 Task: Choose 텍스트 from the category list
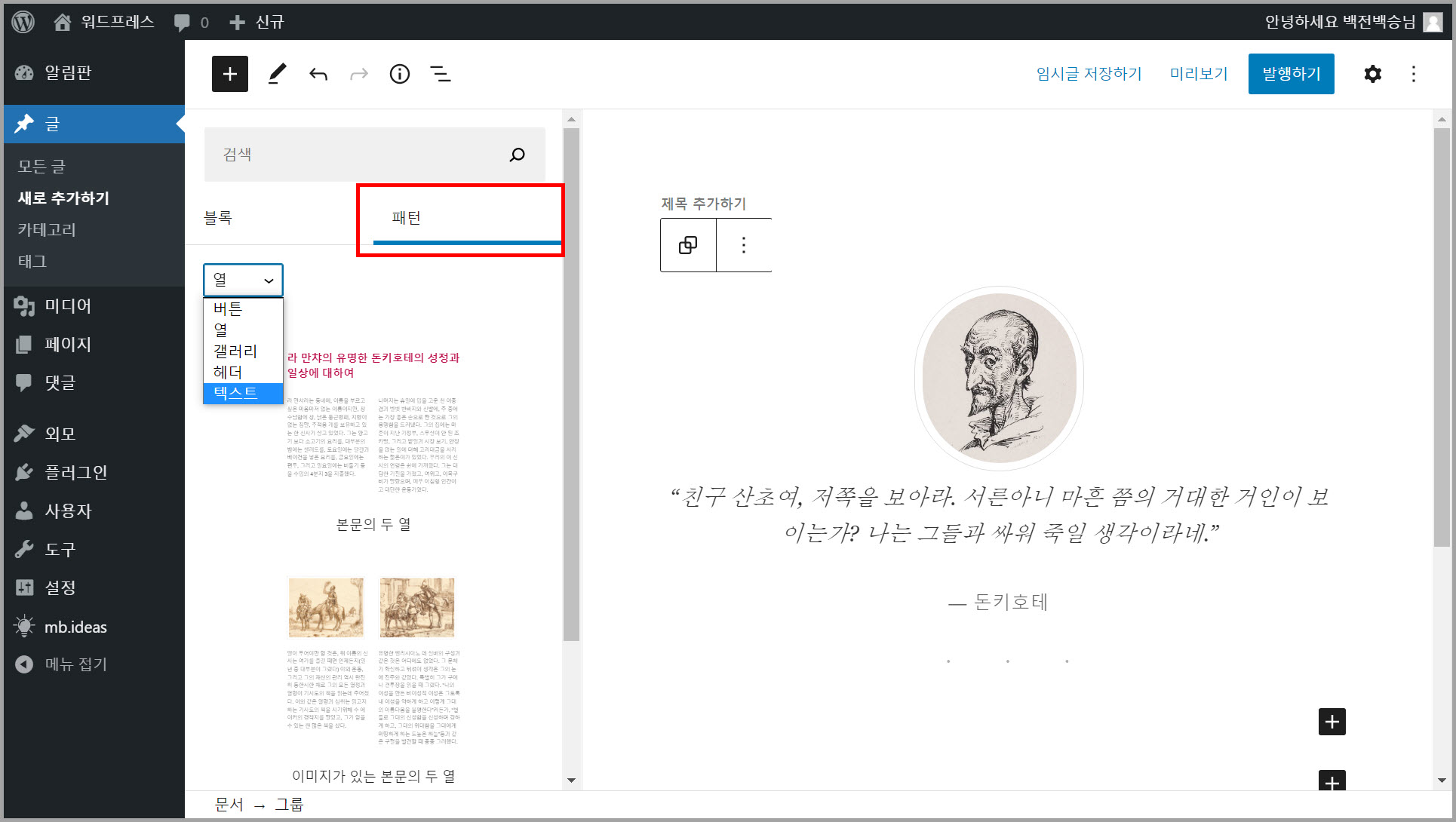tap(235, 393)
